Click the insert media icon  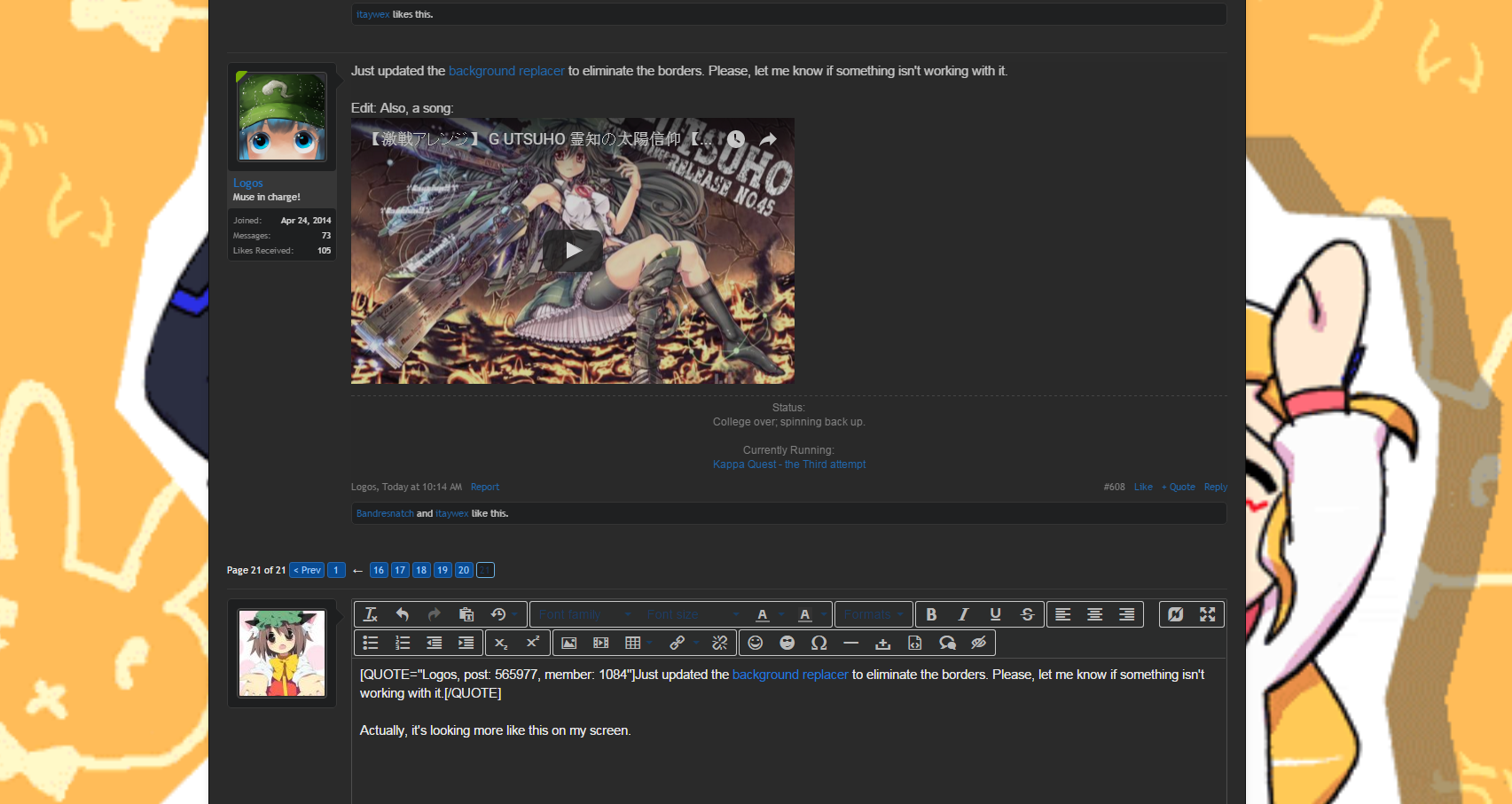601,643
